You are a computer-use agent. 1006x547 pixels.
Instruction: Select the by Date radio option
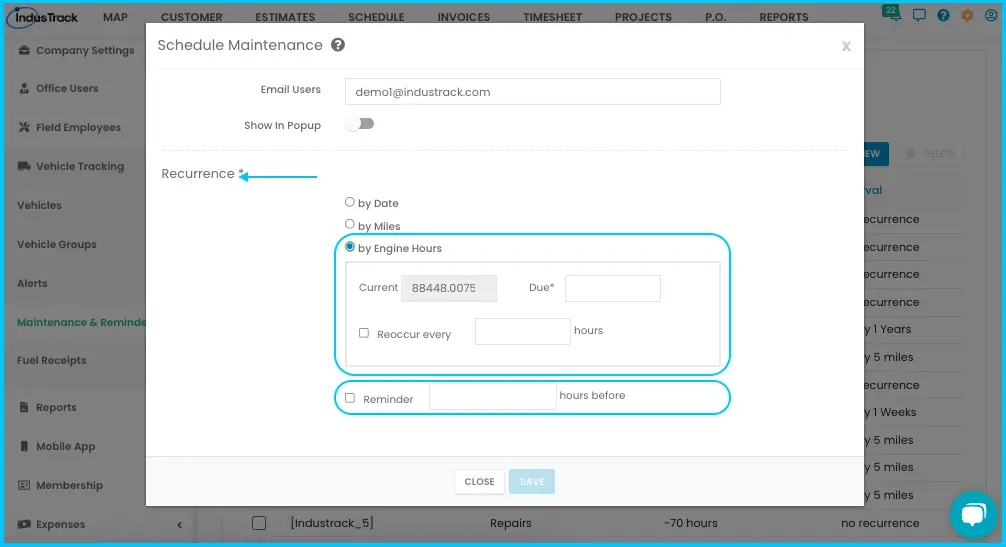pos(350,202)
